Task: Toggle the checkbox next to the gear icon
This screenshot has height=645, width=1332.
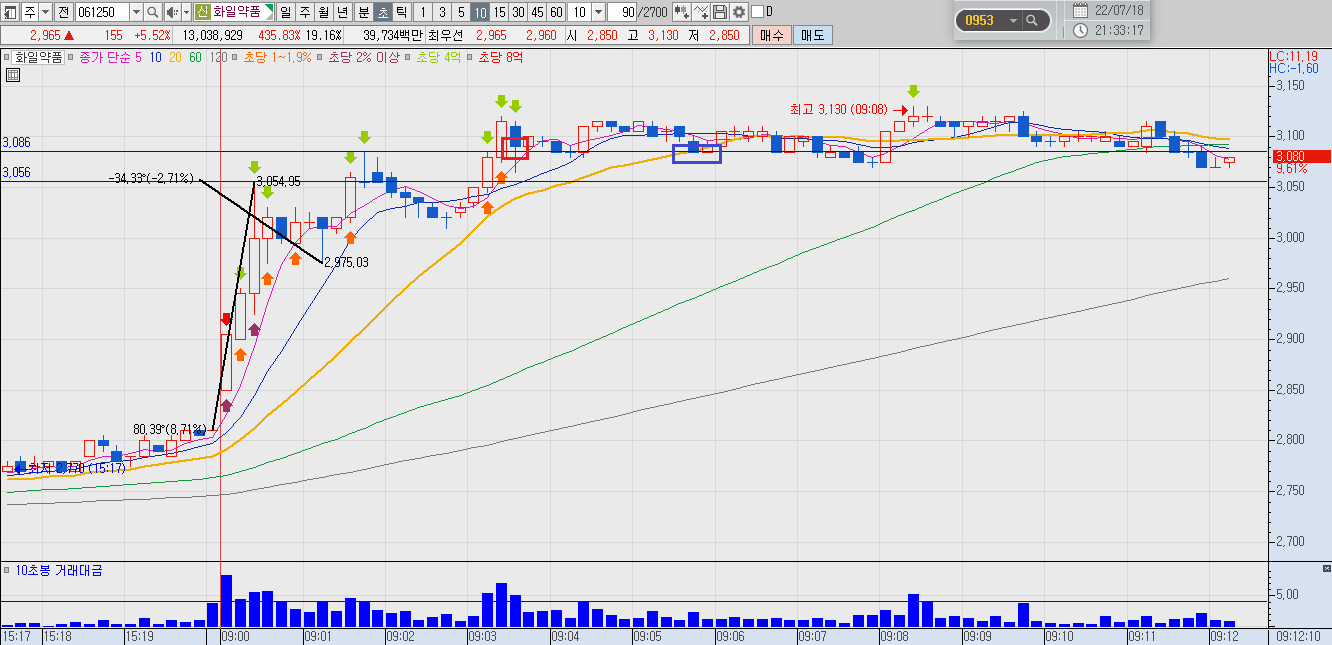Action: pyautogui.click(x=757, y=12)
